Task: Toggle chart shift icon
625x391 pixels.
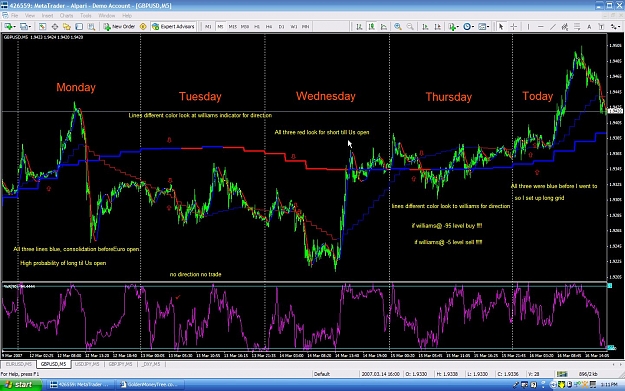Action: click(x=438, y=26)
